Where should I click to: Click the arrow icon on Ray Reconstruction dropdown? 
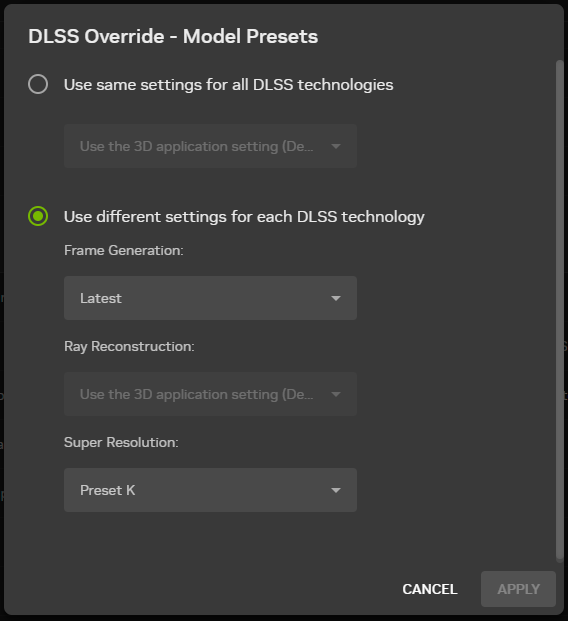[x=336, y=394]
